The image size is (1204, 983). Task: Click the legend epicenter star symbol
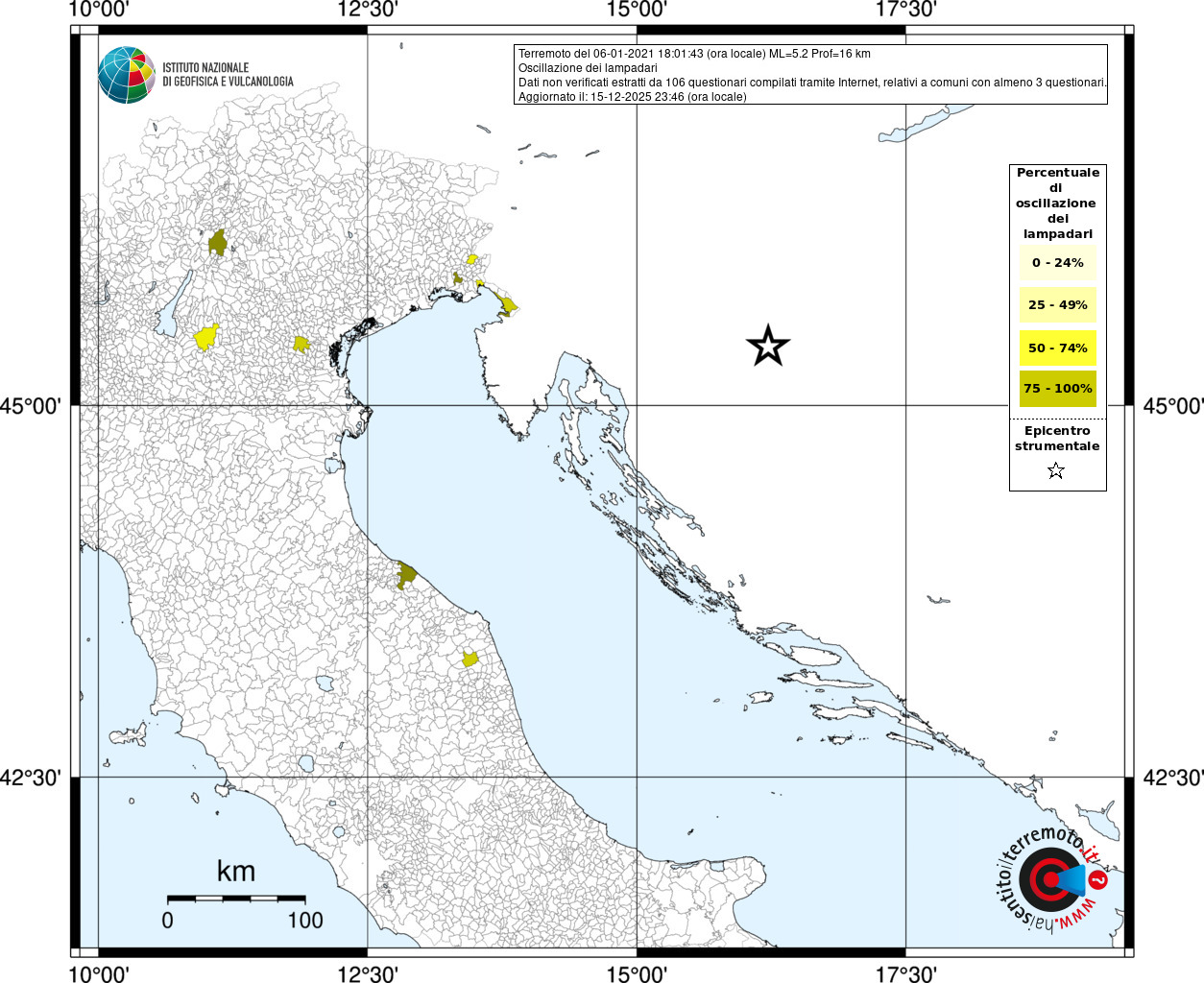pos(1056,470)
